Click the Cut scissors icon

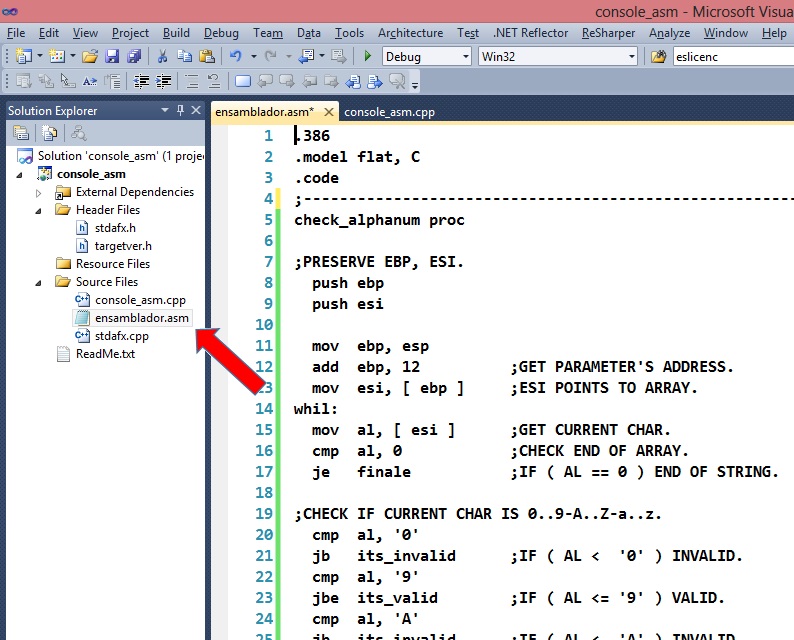tap(162, 57)
